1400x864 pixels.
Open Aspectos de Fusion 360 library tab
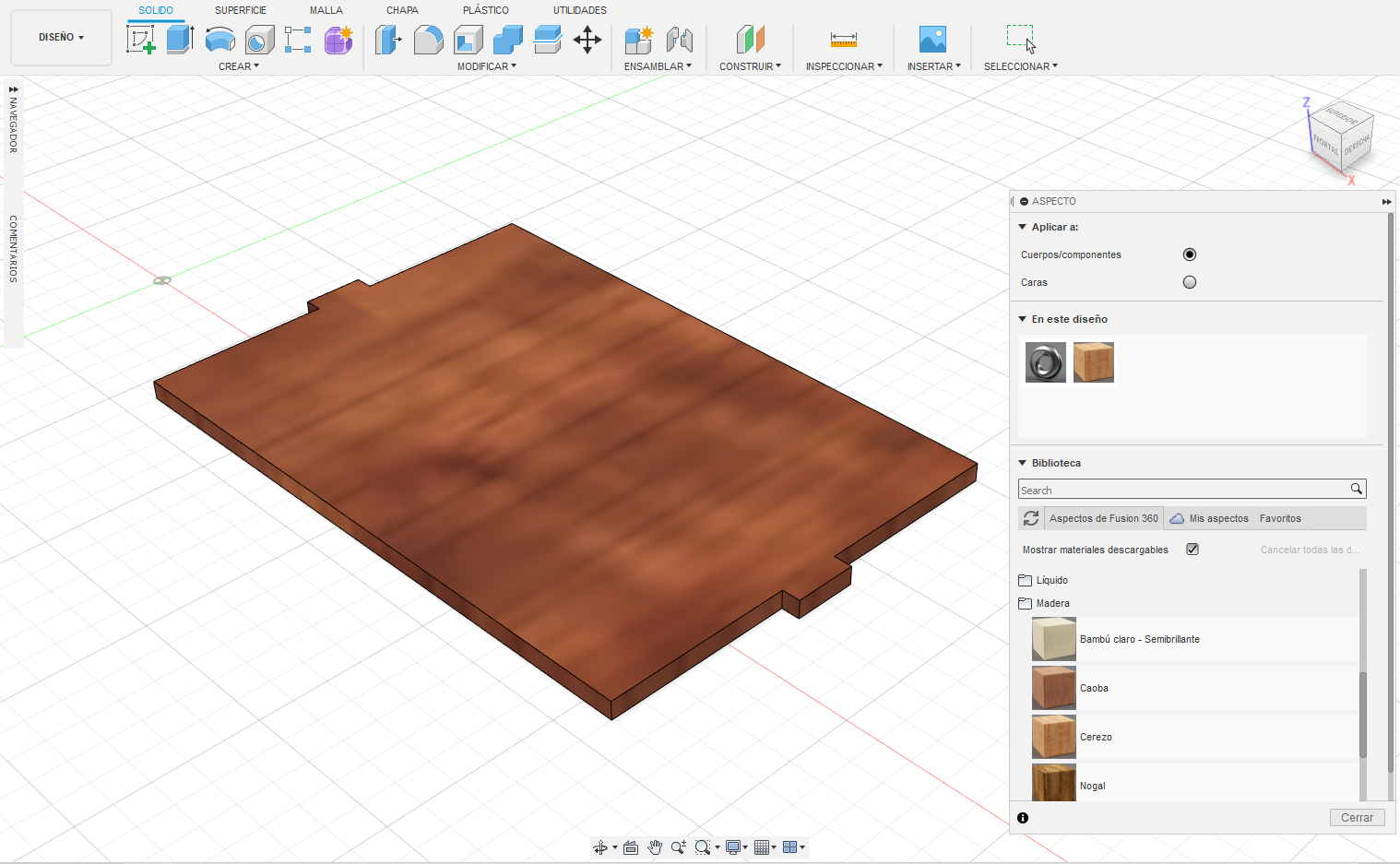click(x=1104, y=518)
